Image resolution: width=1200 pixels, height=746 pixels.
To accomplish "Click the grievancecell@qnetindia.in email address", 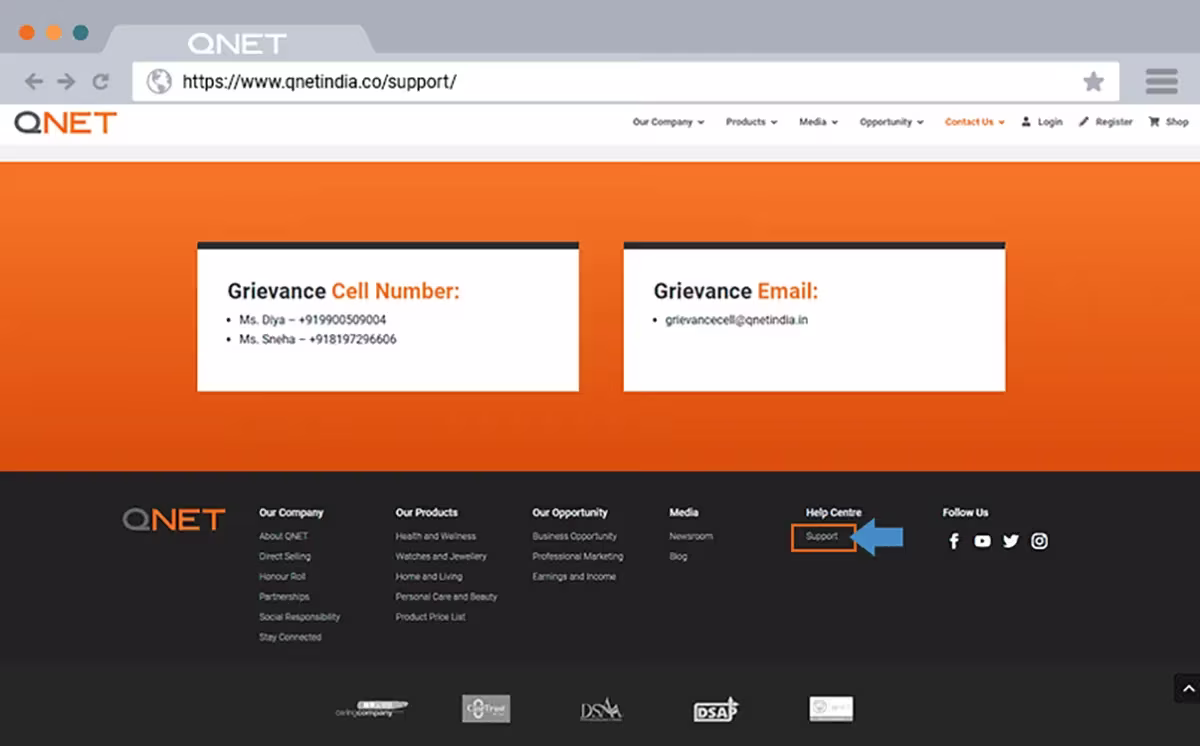I will (737, 320).
